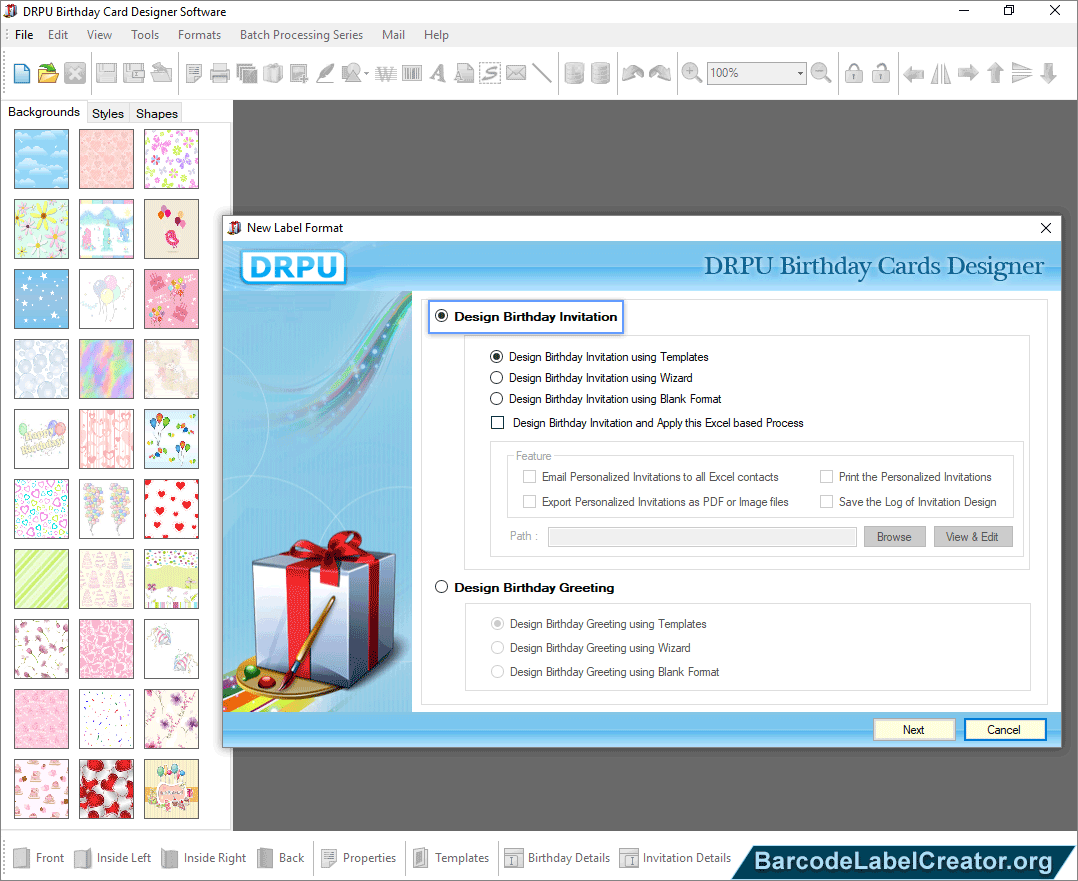Open the File menu

(24, 34)
